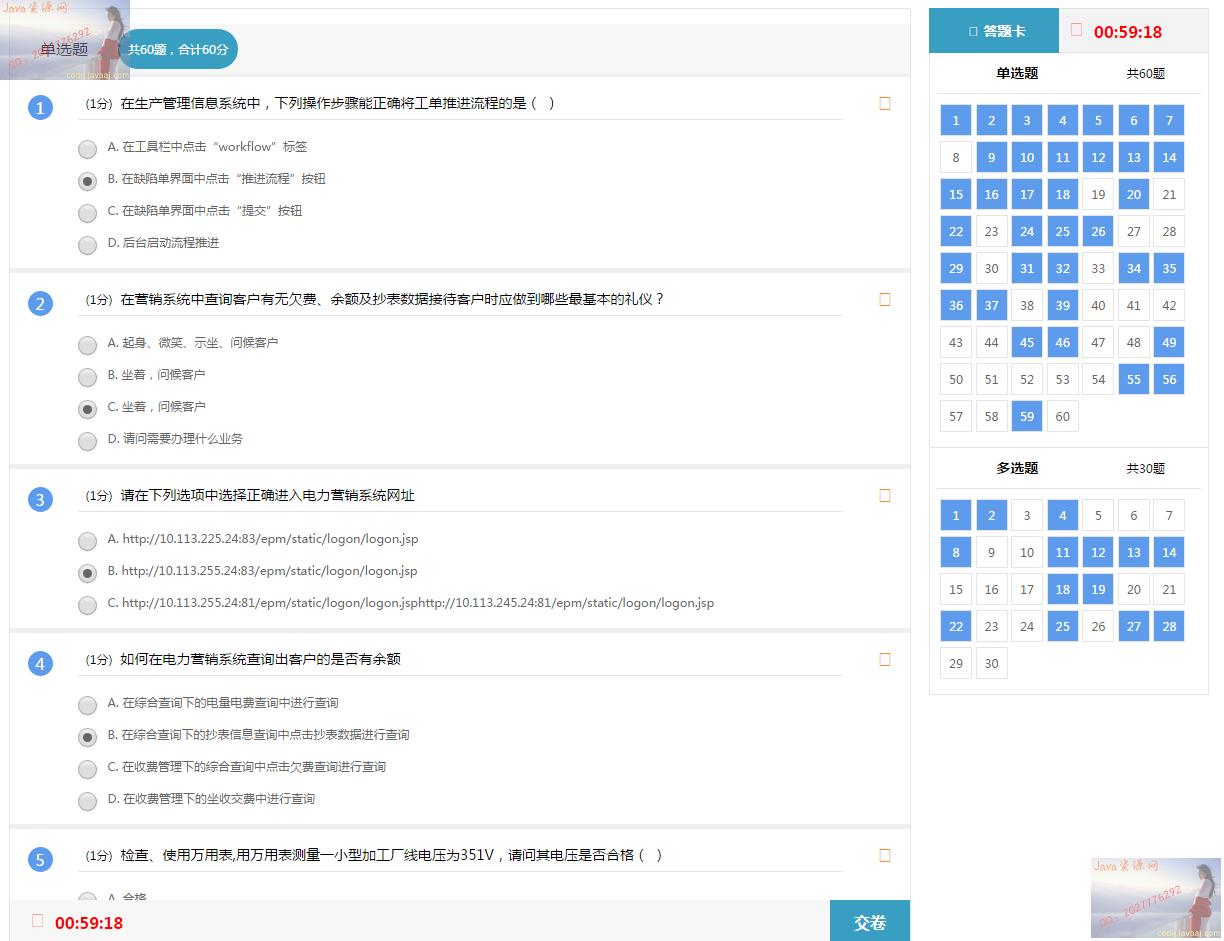Open the 答题卡 tab

pyautogui.click(x=994, y=31)
